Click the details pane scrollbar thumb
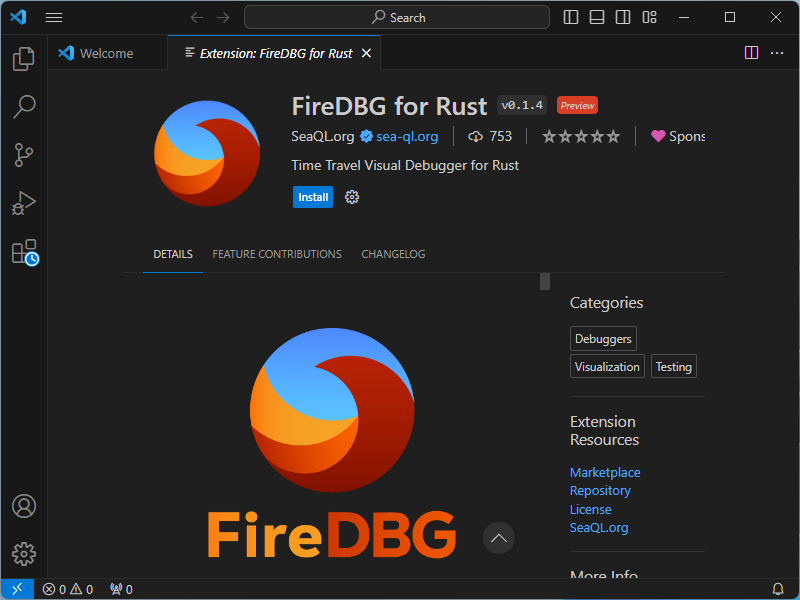800x600 pixels. [545, 282]
